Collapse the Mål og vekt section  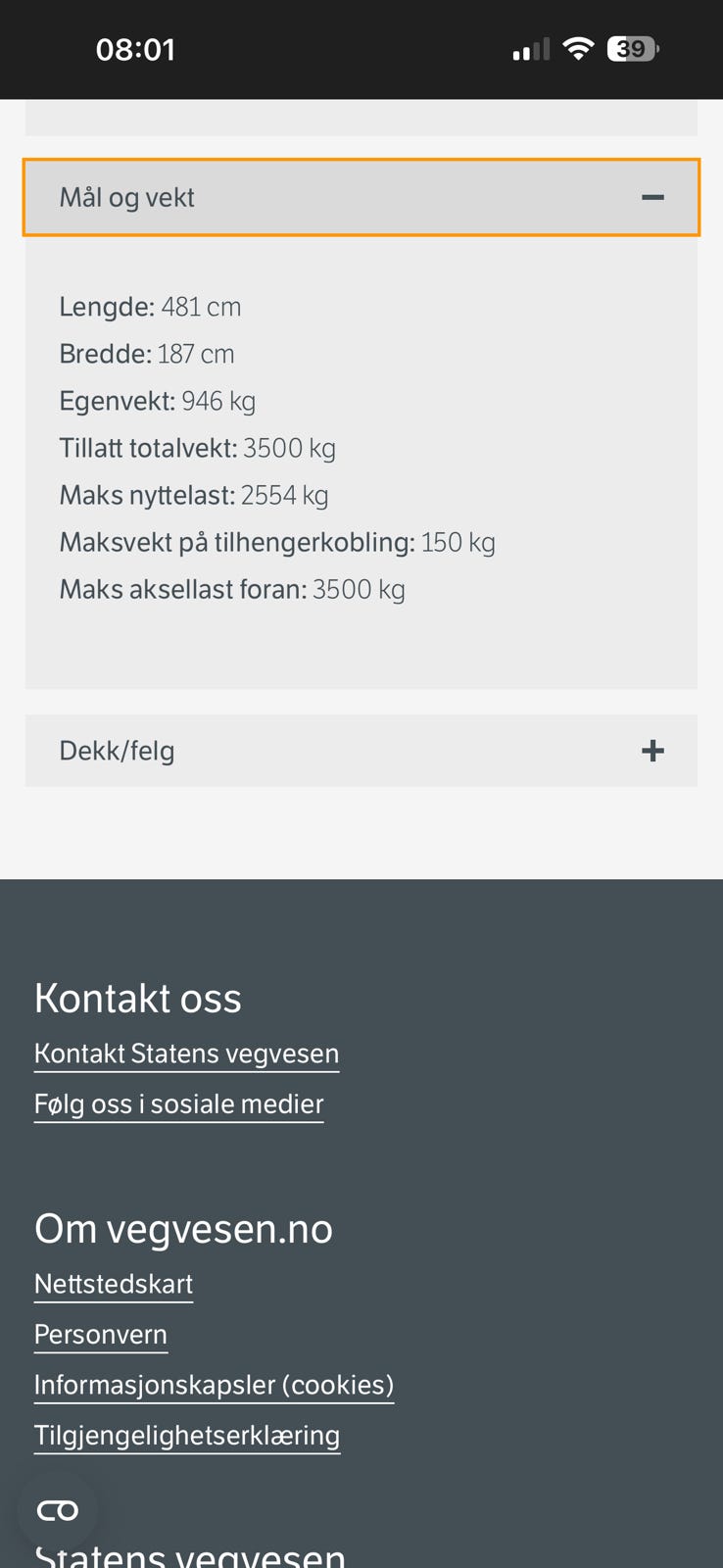(361, 197)
